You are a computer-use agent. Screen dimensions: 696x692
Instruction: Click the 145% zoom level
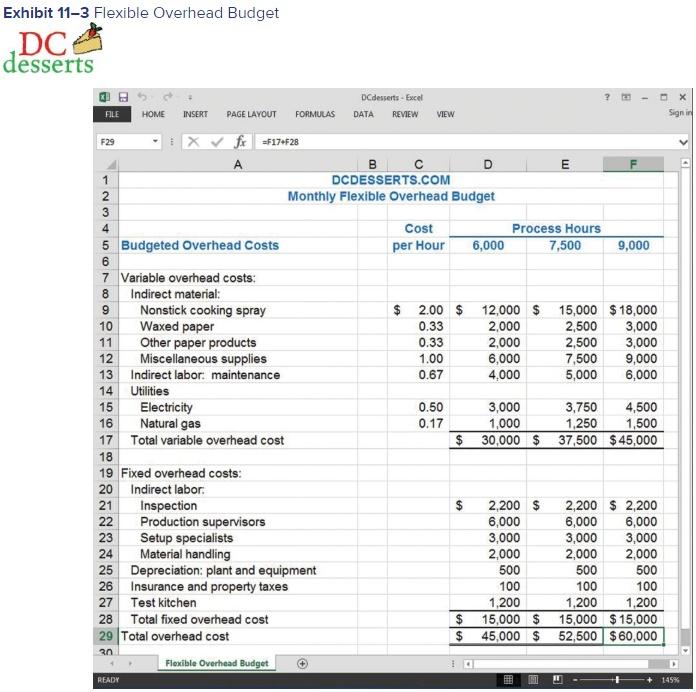(670, 680)
